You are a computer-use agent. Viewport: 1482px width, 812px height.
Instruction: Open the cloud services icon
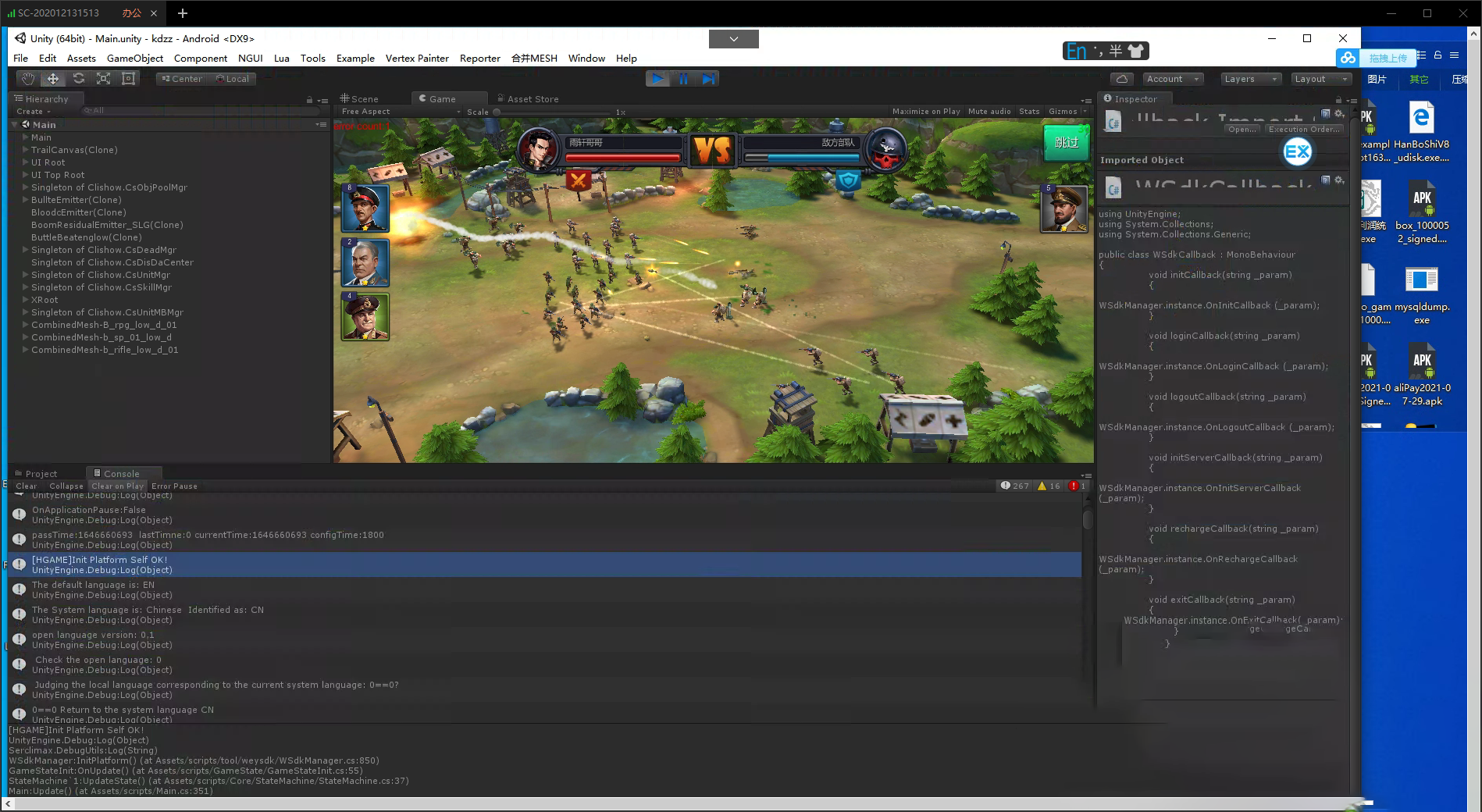coord(1122,79)
